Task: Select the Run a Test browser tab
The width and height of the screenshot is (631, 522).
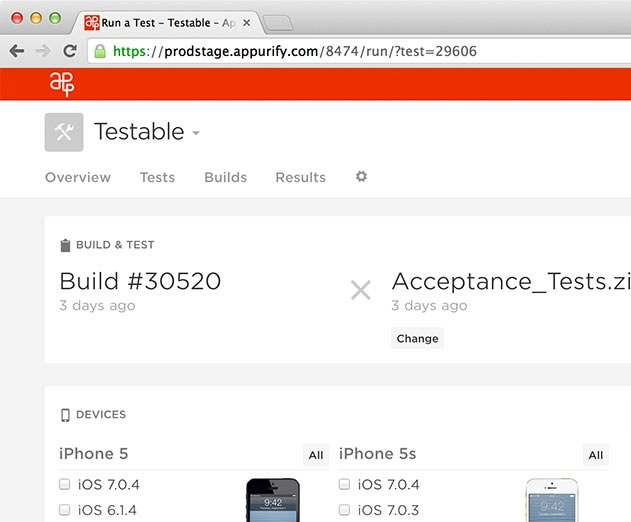Action: pyautogui.click(x=168, y=23)
